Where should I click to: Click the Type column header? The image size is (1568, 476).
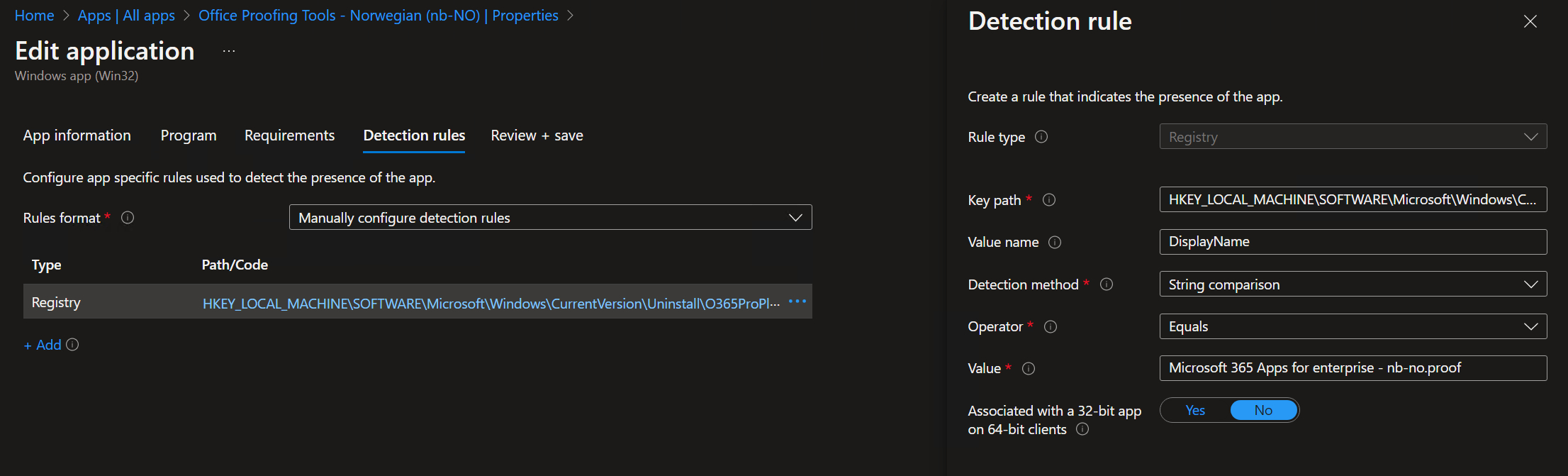click(47, 265)
